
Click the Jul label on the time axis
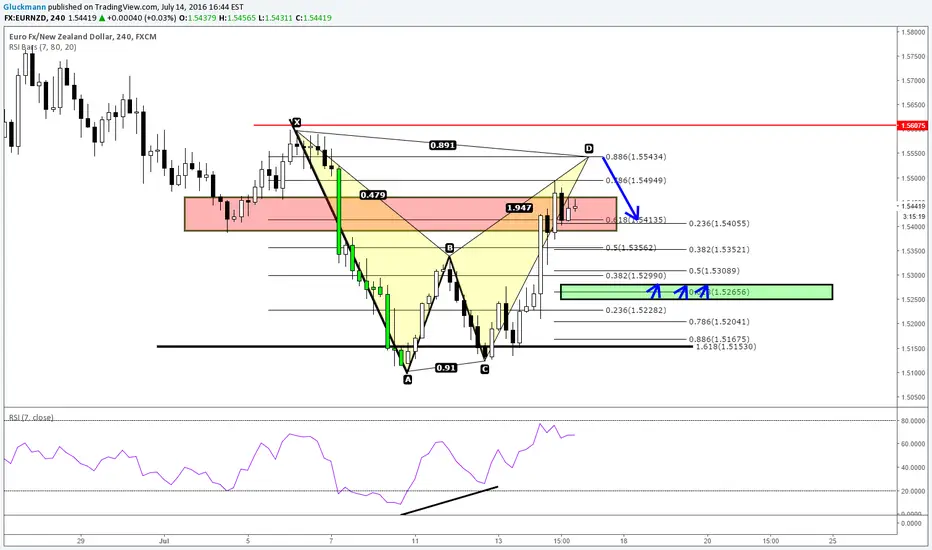click(x=165, y=541)
